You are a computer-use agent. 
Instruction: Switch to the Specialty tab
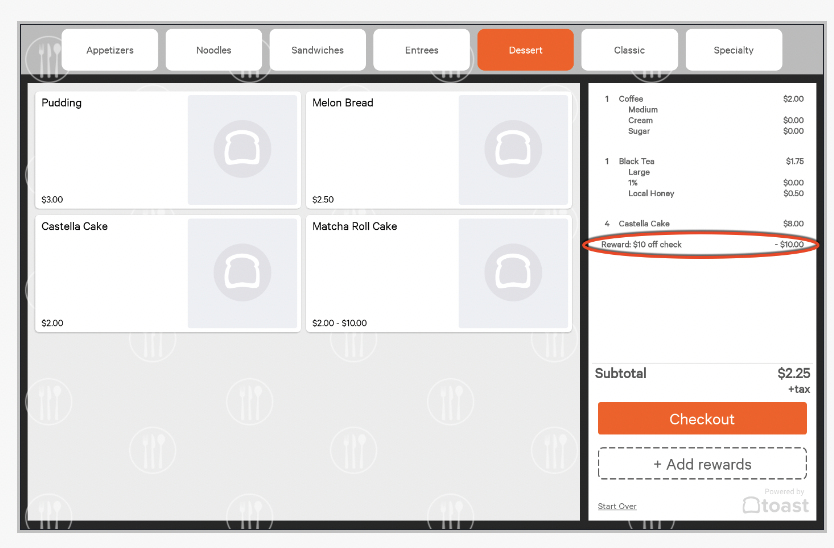click(x=733, y=50)
